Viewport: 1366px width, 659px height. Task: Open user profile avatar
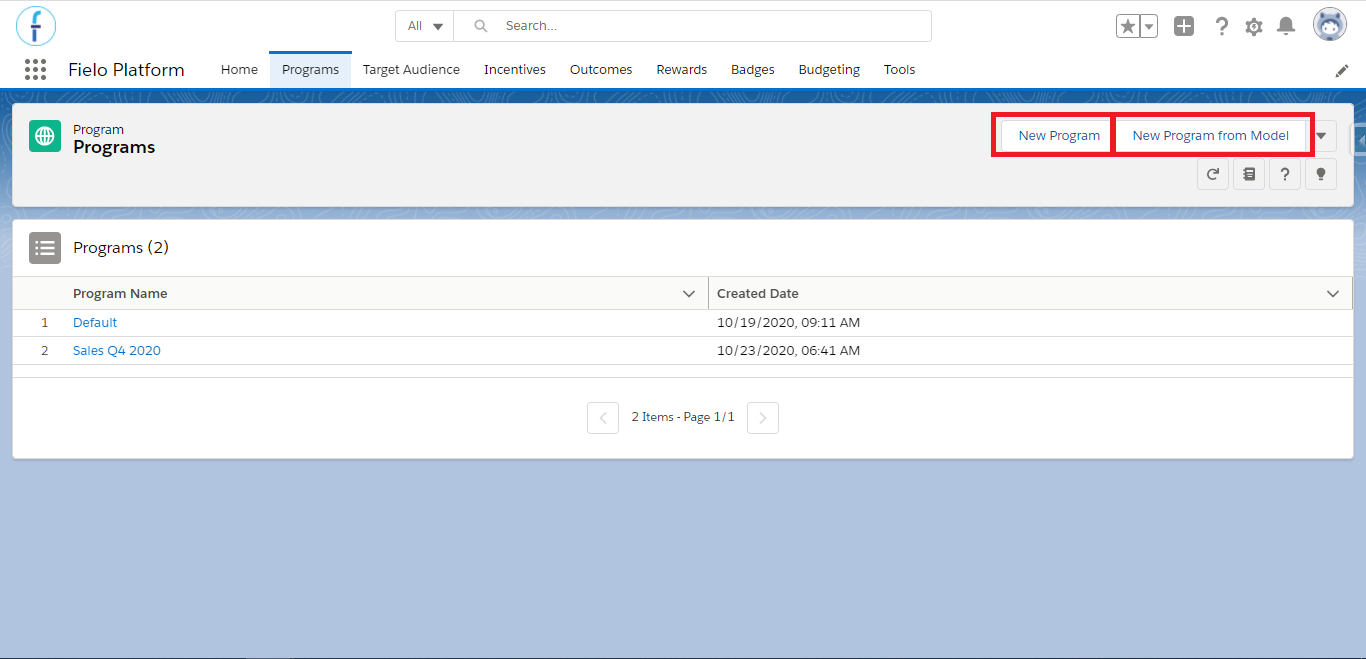(x=1330, y=25)
